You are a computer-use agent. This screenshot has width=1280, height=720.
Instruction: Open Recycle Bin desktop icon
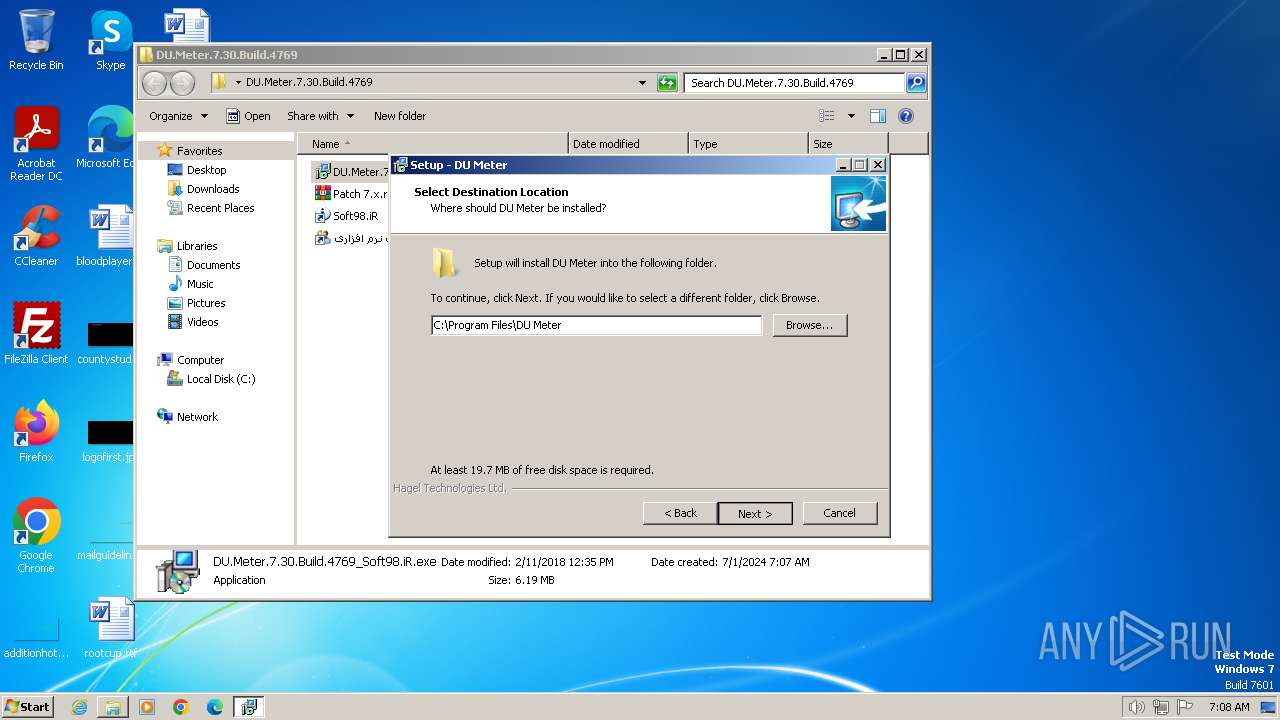[x=36, y=40]
